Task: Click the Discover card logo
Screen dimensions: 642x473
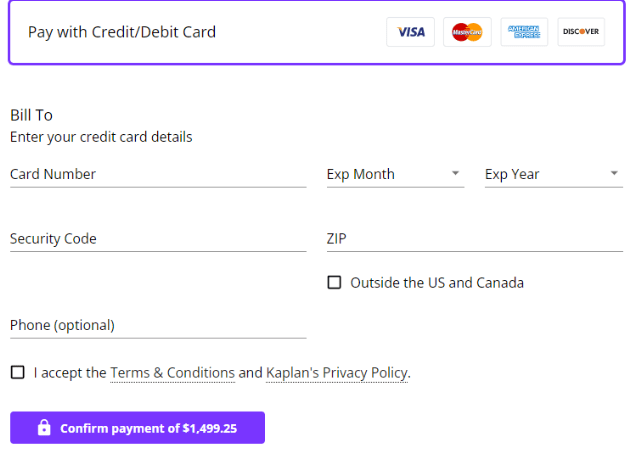Action: click(581, 32)
